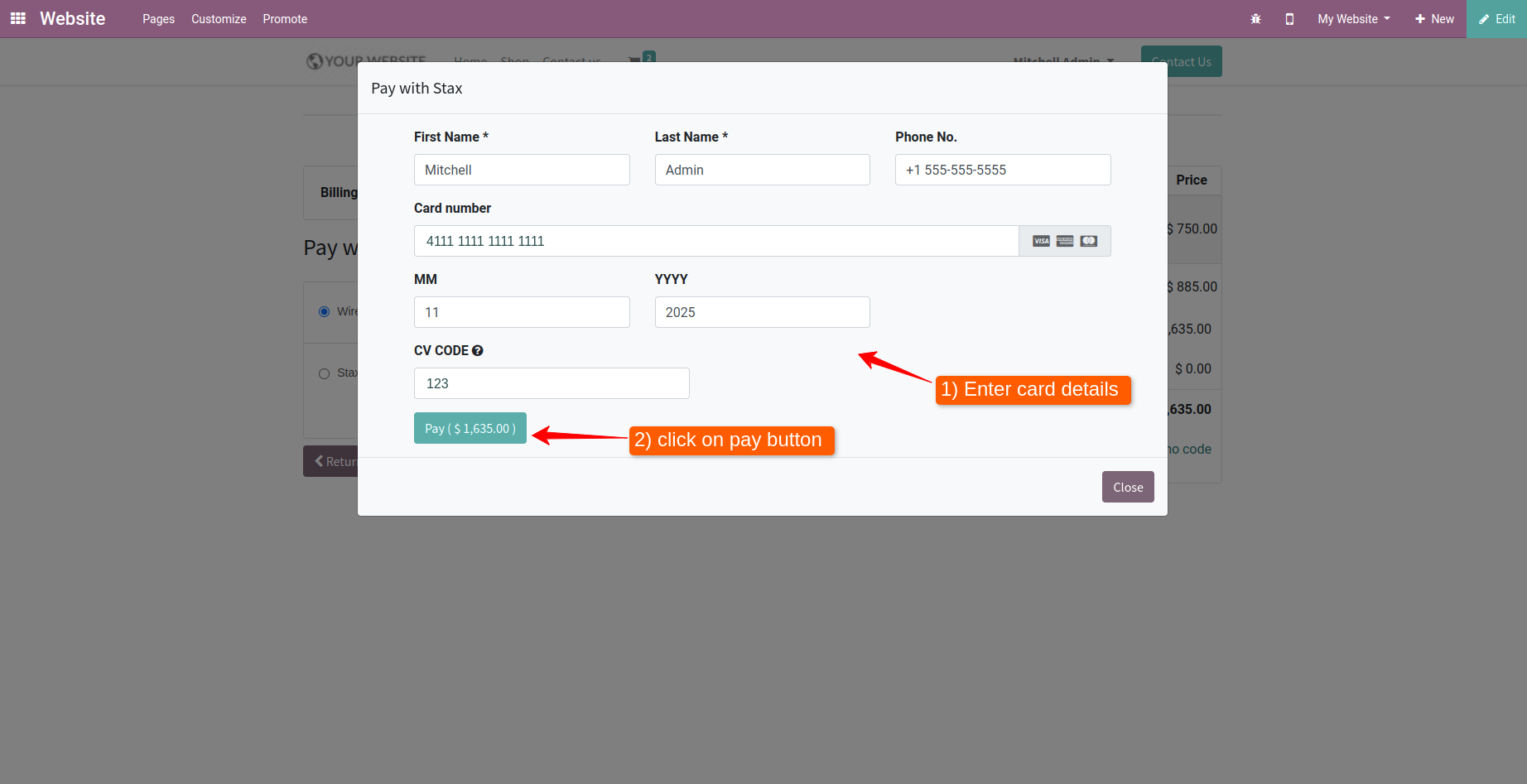Image resolution: width=1527 pixels, height=784 pixels.
Task: Expand the My Website dropdown
Action: (1354, 18)
